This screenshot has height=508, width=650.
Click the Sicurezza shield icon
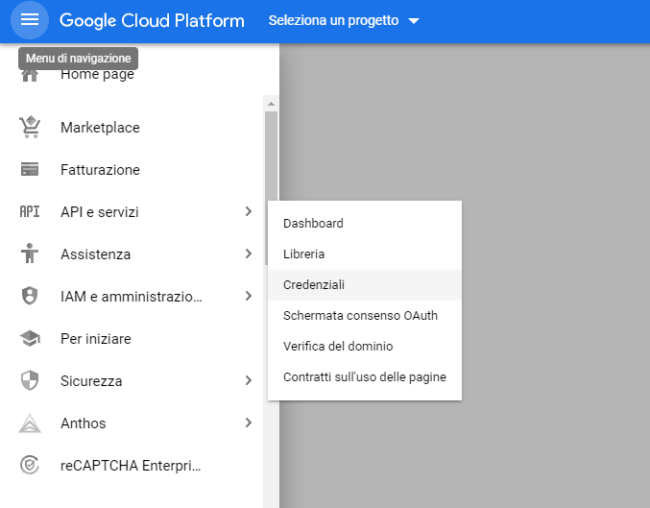pos(29,381)
